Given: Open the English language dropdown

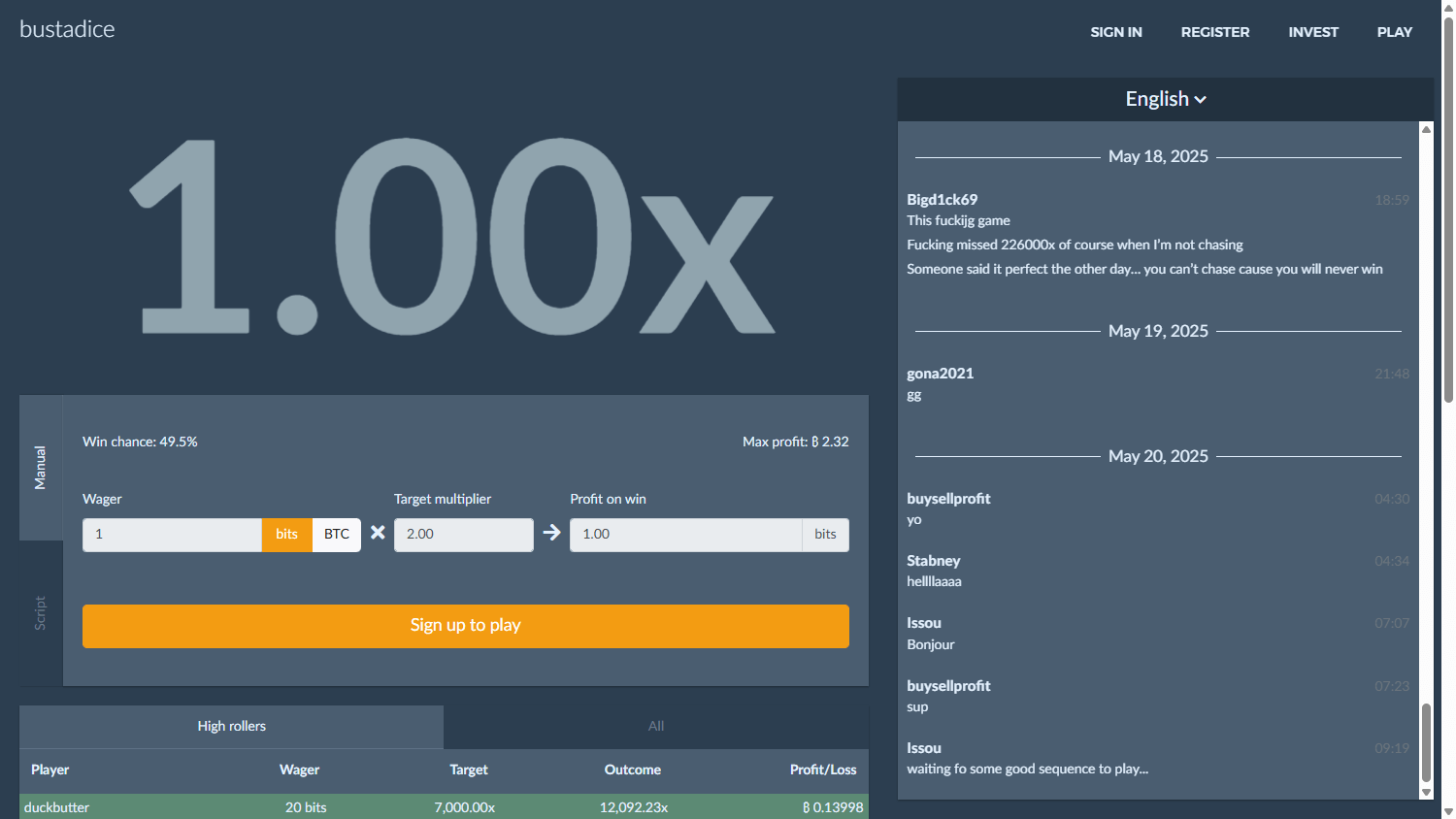Looking at the screenshot, I should (x=1165, y=99).
